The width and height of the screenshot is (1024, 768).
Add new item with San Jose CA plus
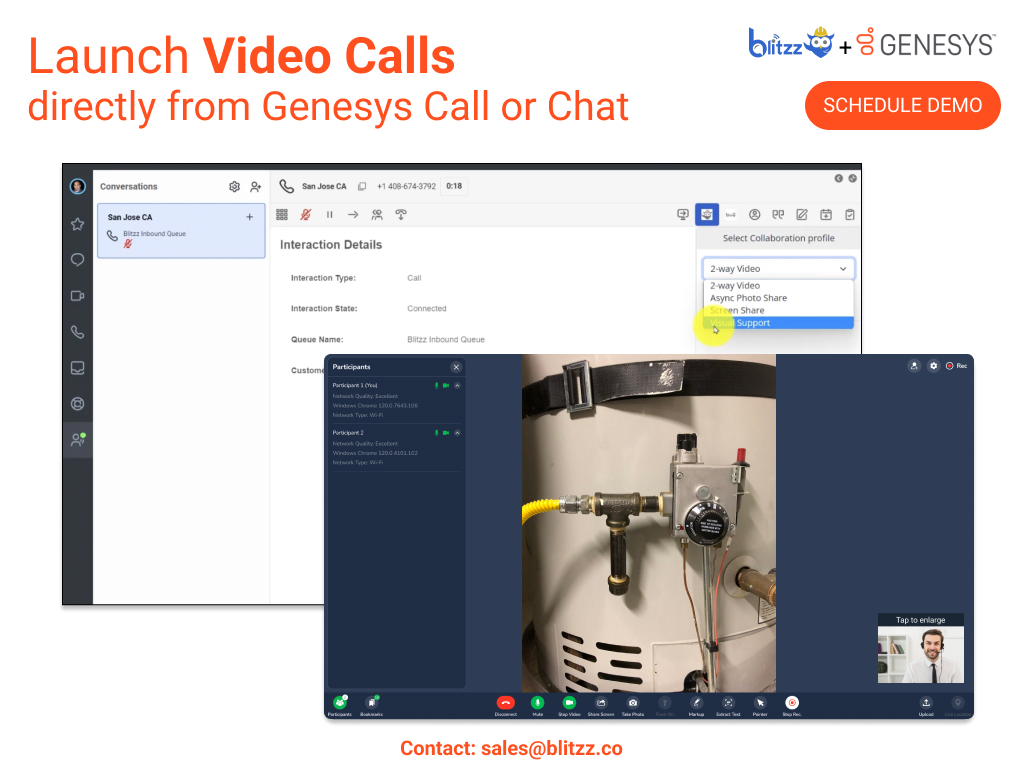[x=249, y=217]
